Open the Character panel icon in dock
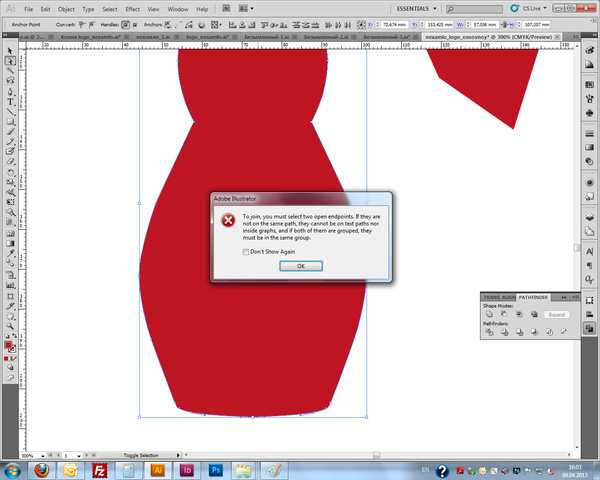Viewport: 600px width, 480px height. click(590, 251)
